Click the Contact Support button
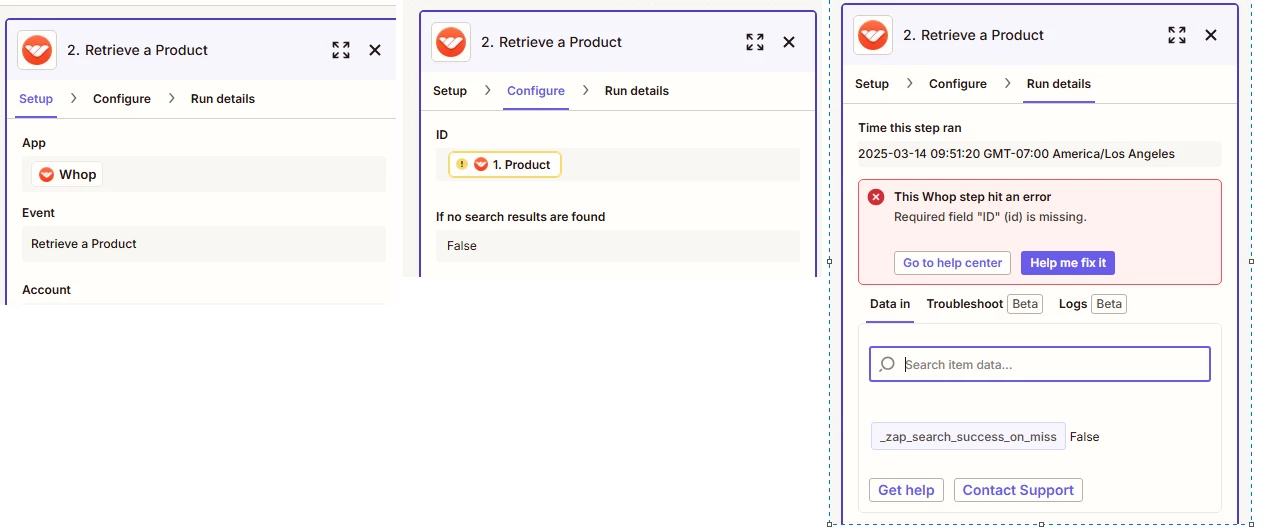 (1018, 490)
